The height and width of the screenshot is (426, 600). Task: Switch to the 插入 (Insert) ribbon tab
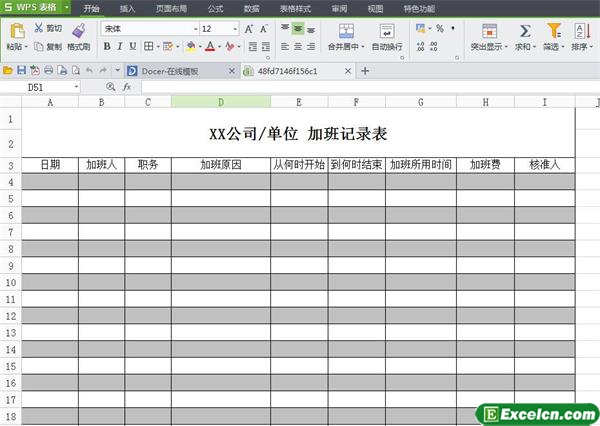tap(127, 8)
